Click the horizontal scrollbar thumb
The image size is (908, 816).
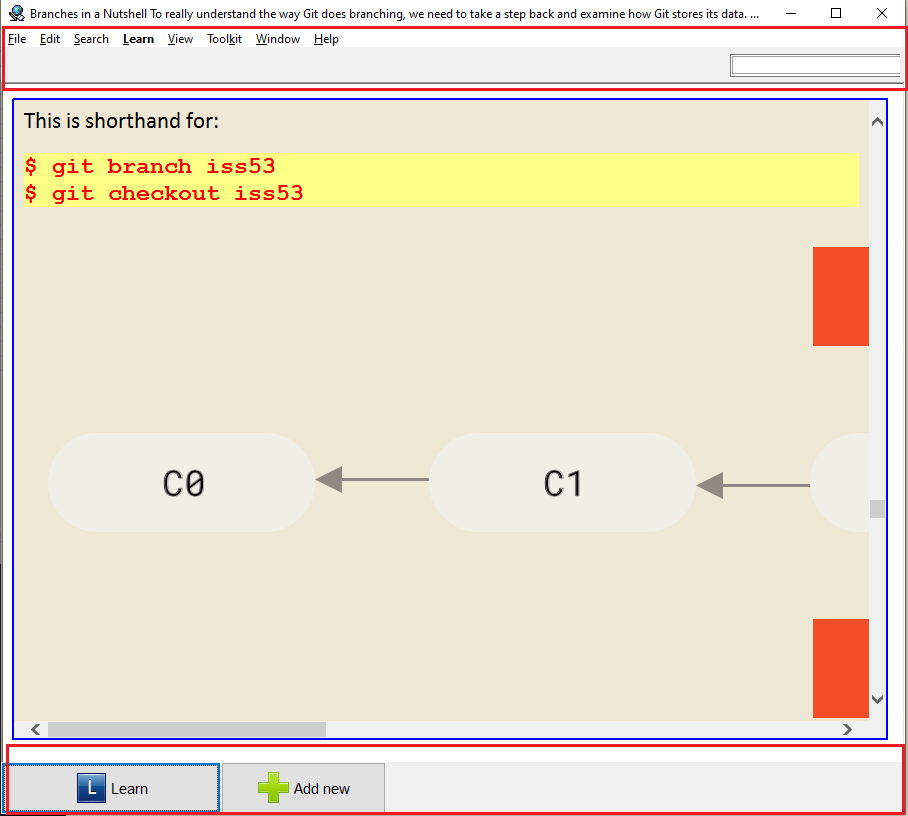click(x=187, y=730)
